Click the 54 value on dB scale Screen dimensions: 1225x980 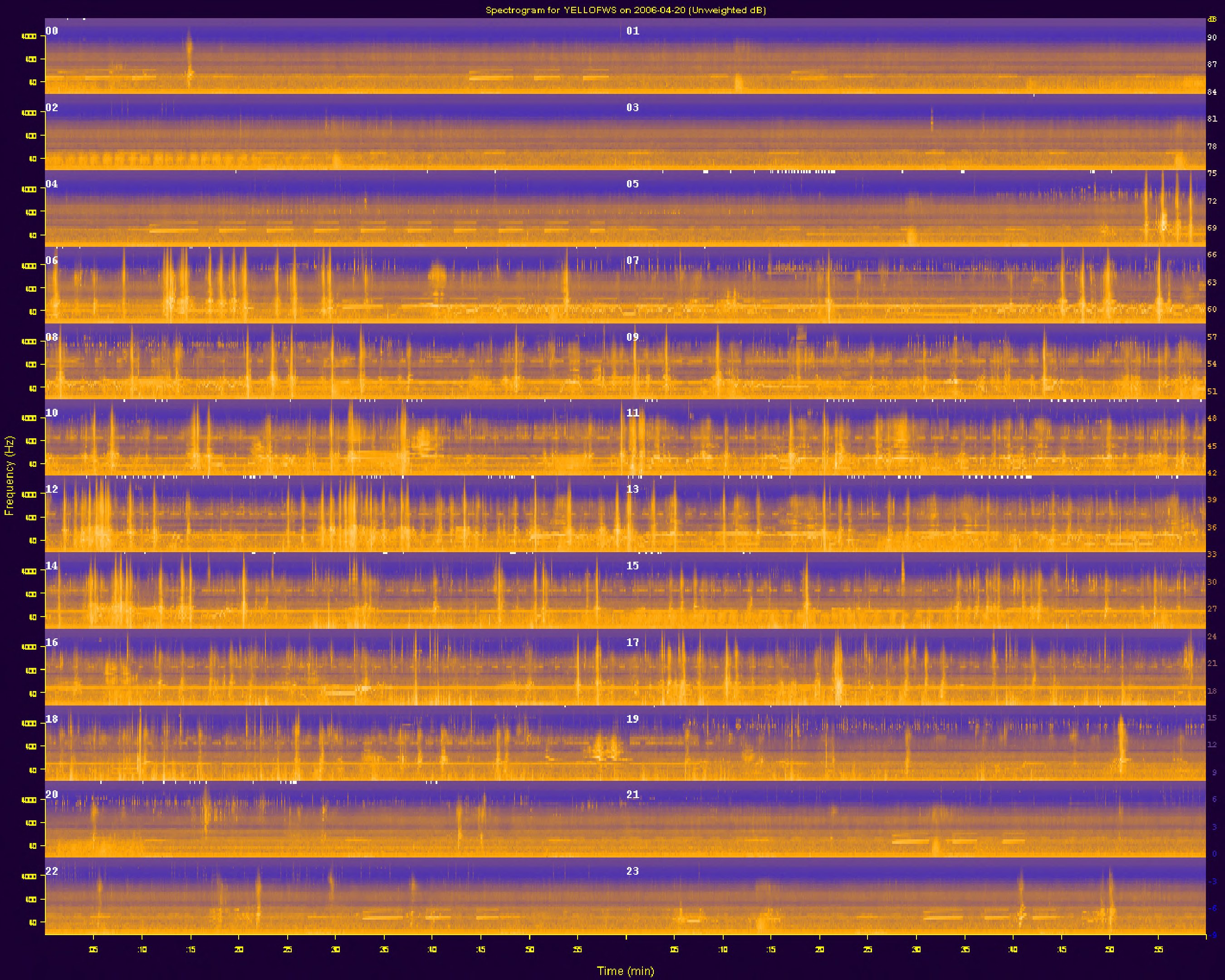click(1212, 363)
